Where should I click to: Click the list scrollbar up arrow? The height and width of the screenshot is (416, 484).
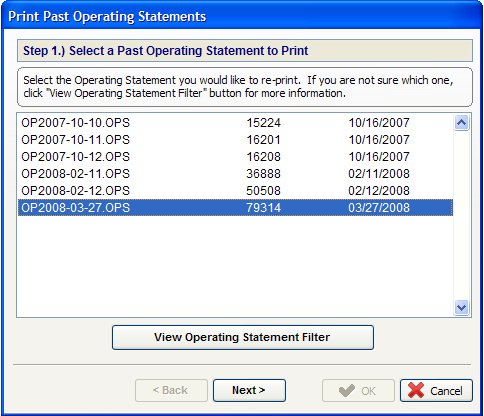pos(462,123)
